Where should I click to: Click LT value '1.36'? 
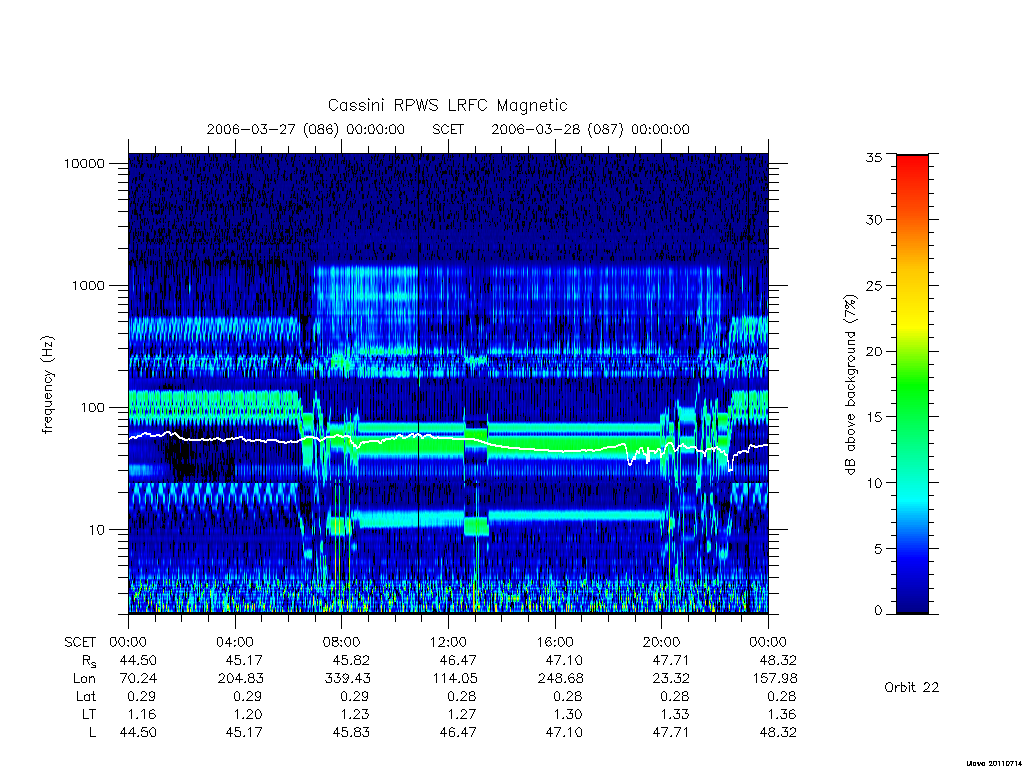coord(782,714)
